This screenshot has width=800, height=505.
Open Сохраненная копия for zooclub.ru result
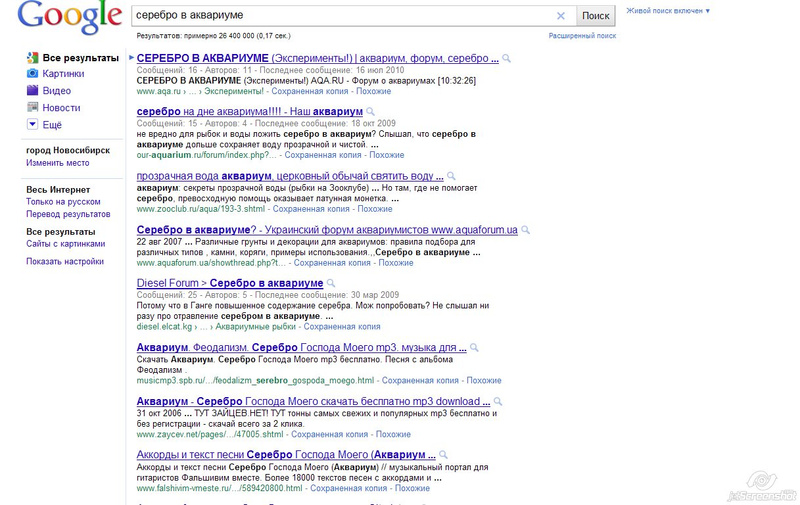[311, 209]
